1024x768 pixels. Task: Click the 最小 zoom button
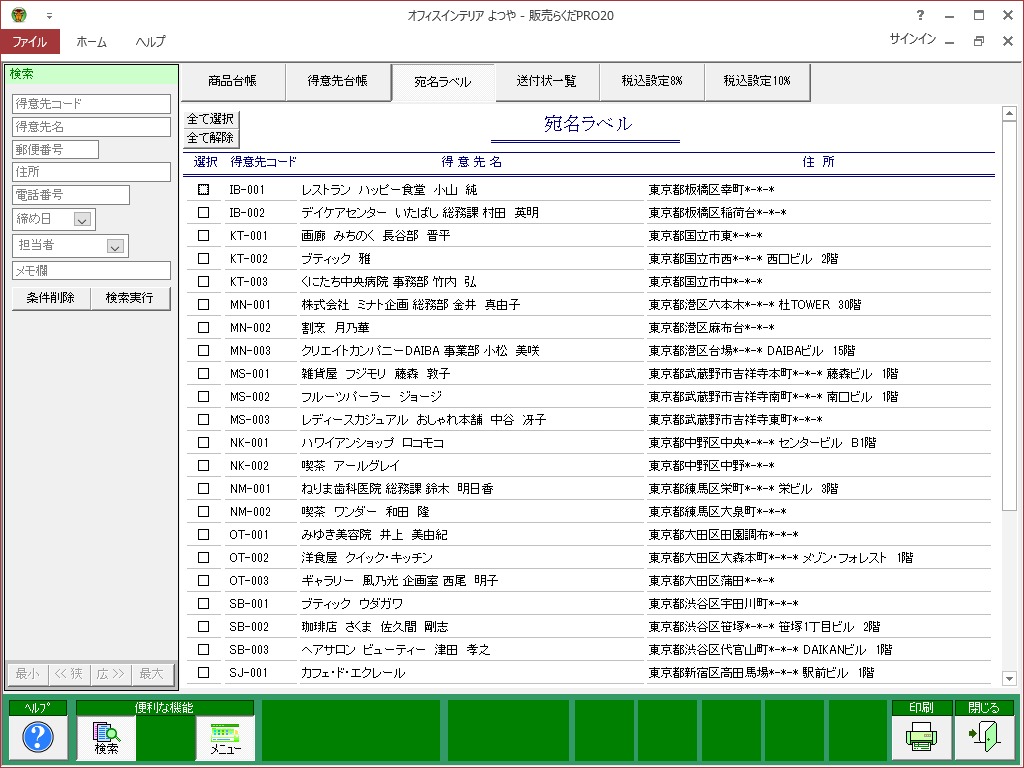pos(28,674)
